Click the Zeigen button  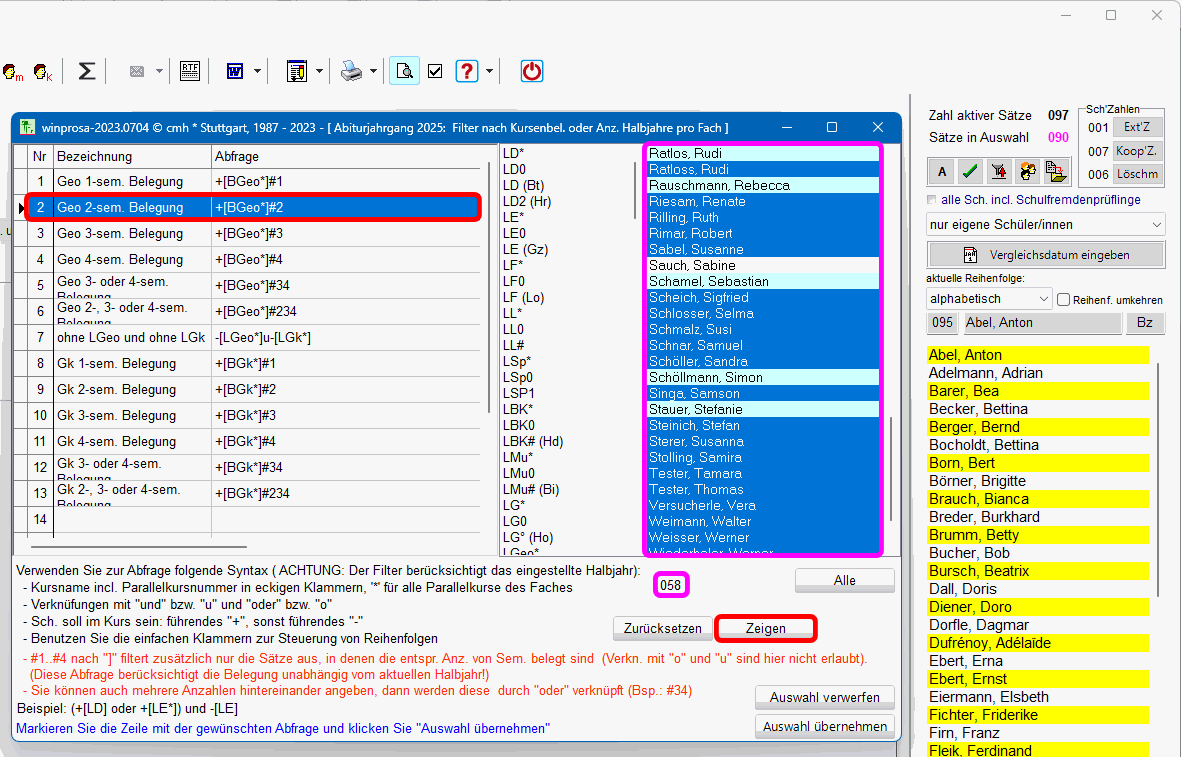(766, 628)
